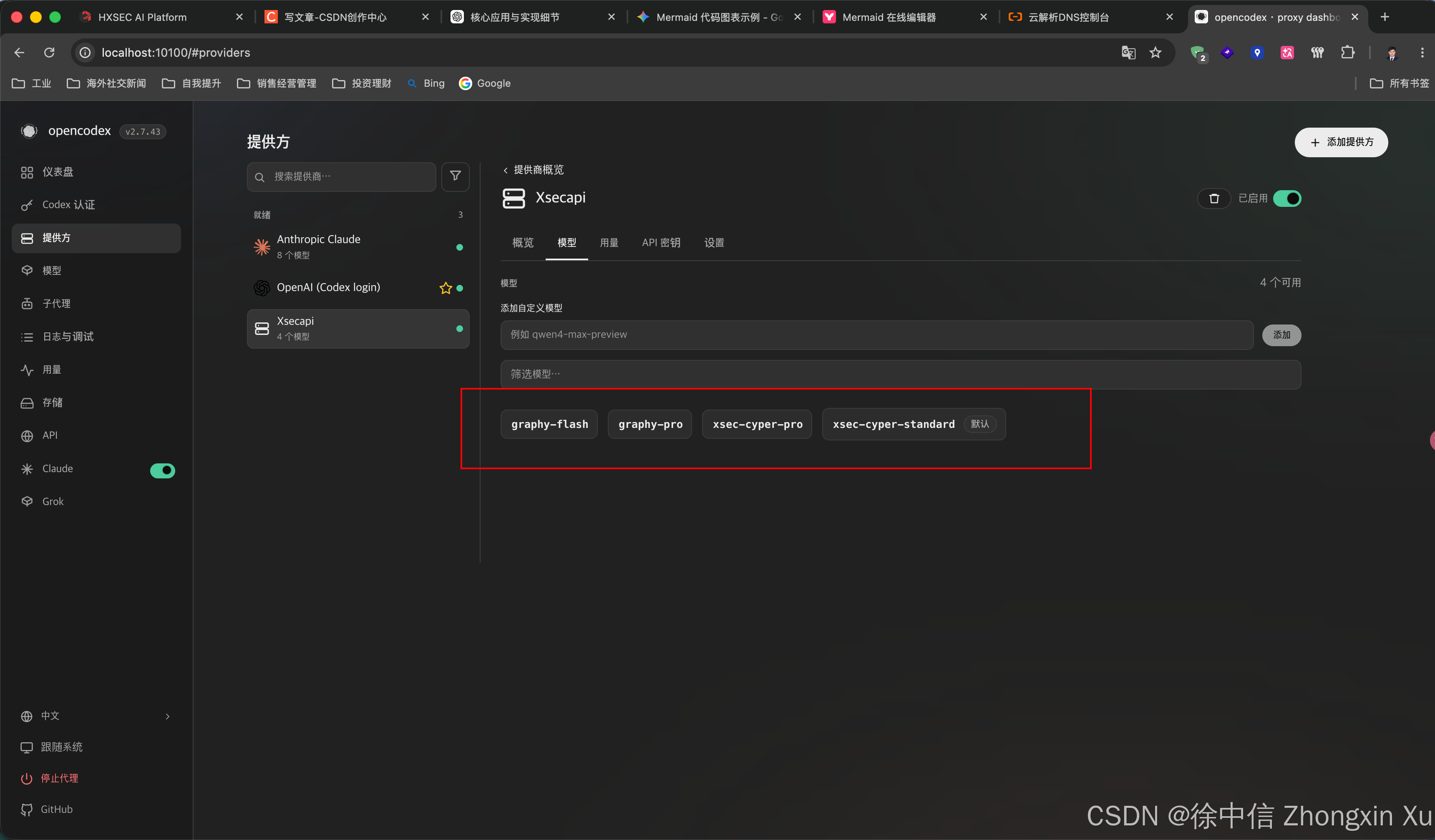
Task: Select the Anthropic Claude provider
Action: [x=358, y=246]
